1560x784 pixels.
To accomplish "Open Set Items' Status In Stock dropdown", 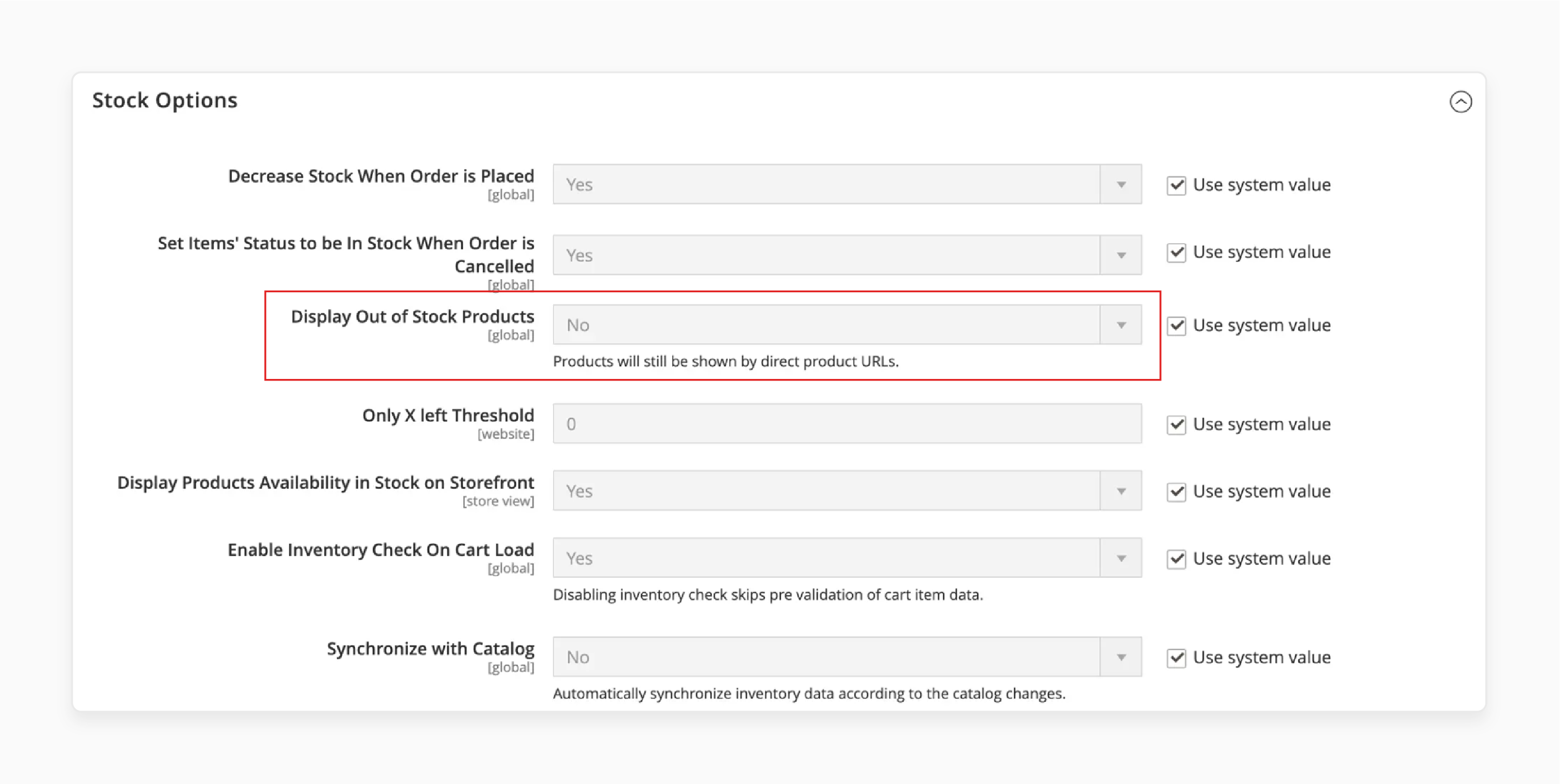I will 847,255.
